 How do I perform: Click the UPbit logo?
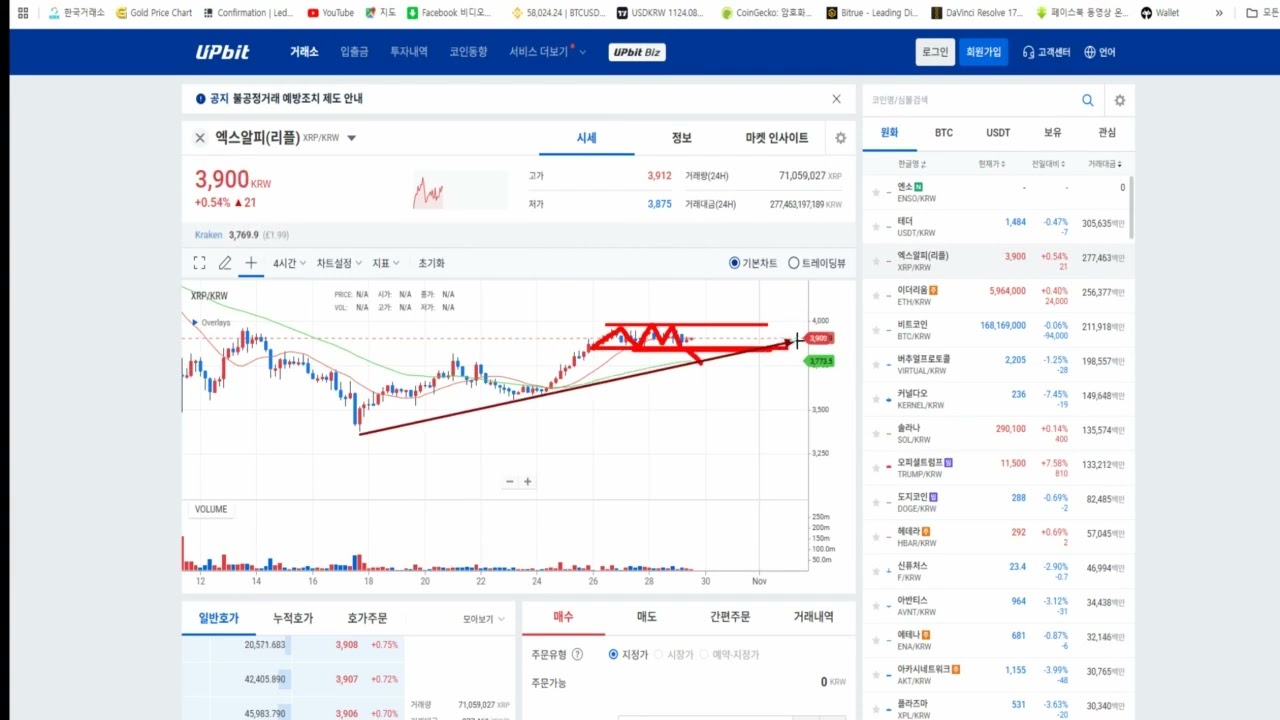coord(223,52)
